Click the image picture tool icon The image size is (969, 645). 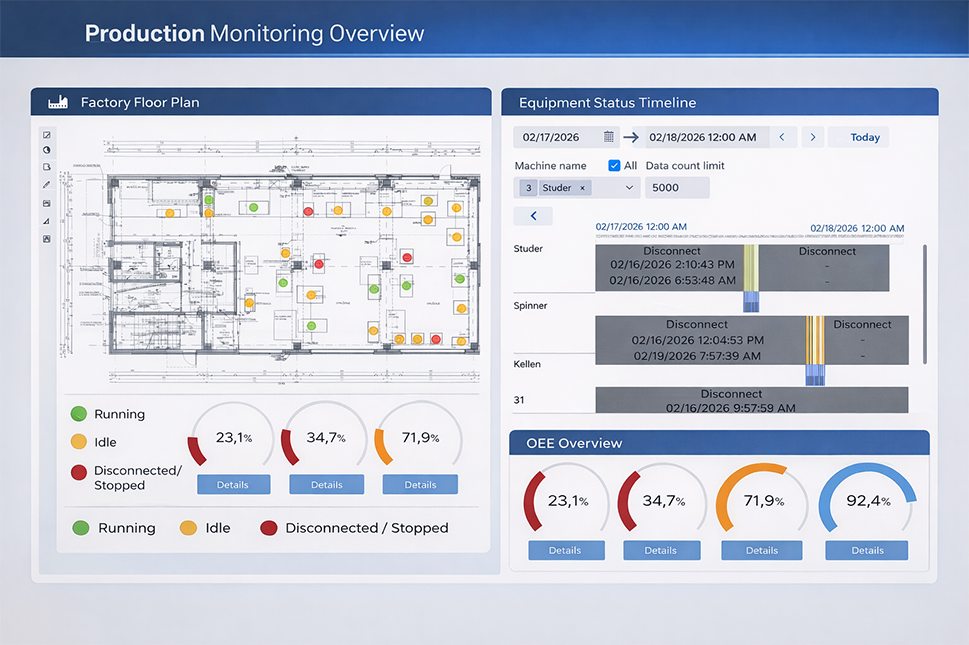[46, 239]
